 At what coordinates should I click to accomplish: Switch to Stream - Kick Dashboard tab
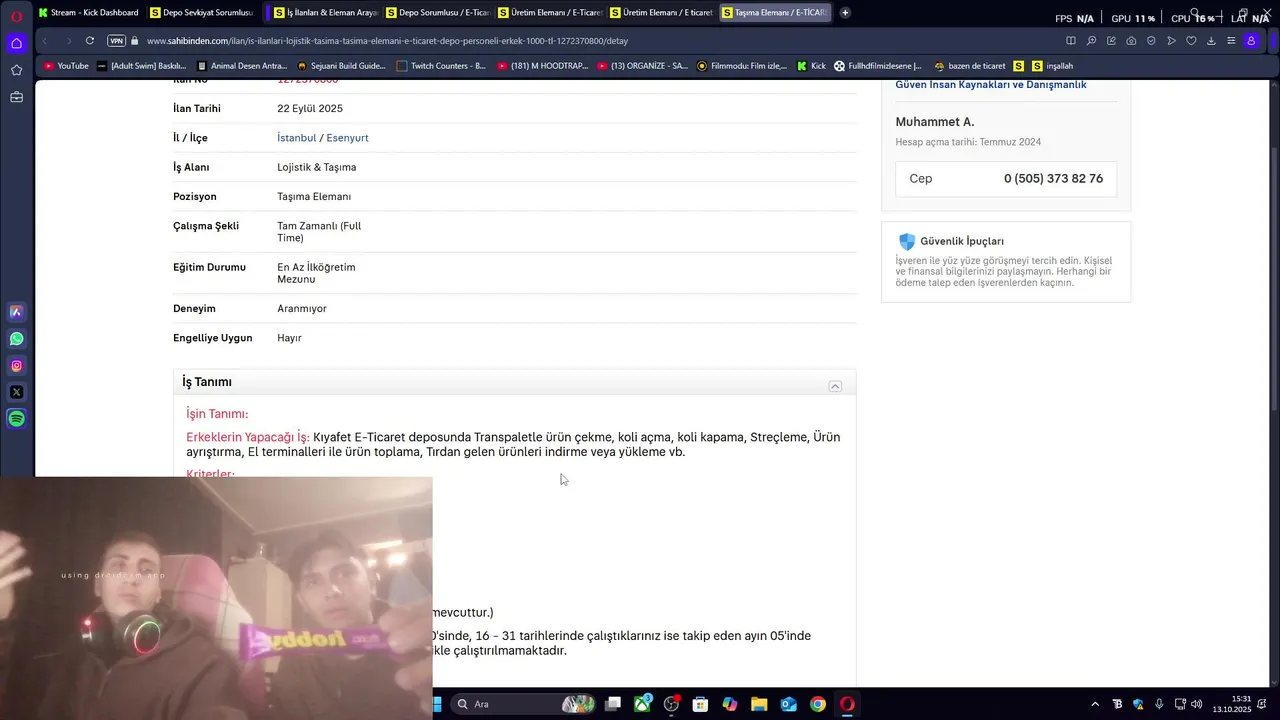point(88,13)
